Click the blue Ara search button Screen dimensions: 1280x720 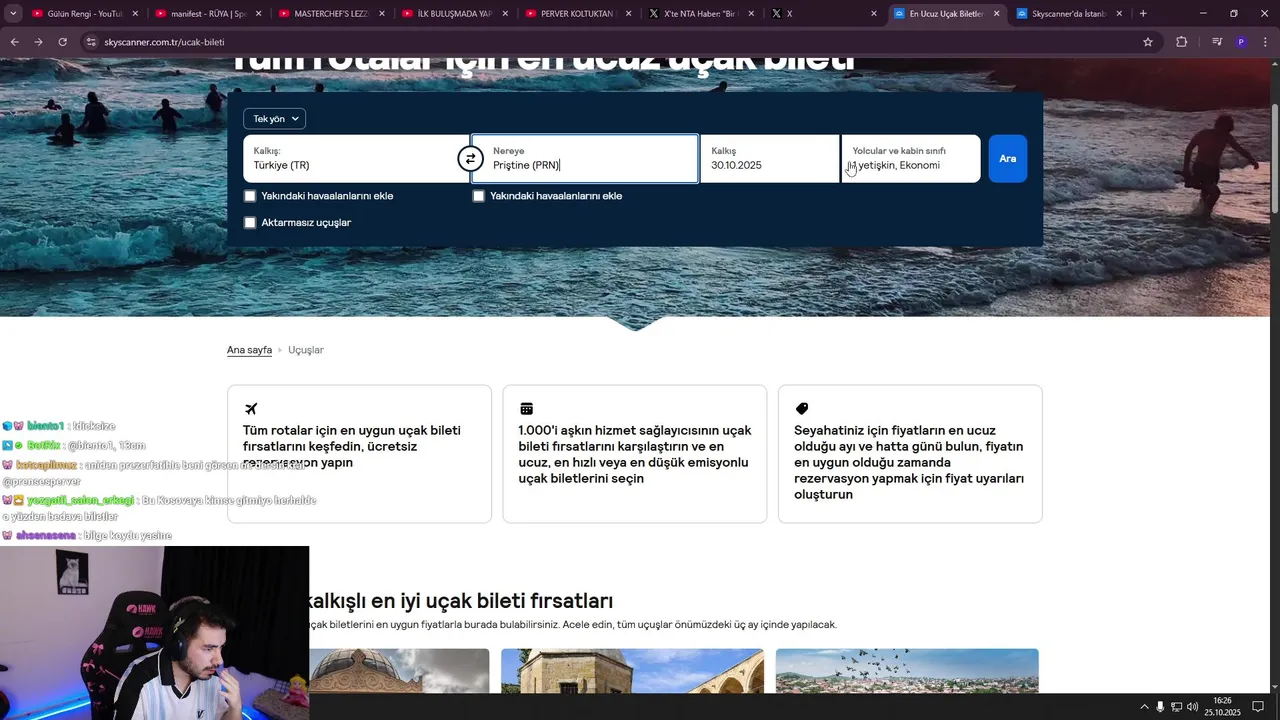point(1007,159)
